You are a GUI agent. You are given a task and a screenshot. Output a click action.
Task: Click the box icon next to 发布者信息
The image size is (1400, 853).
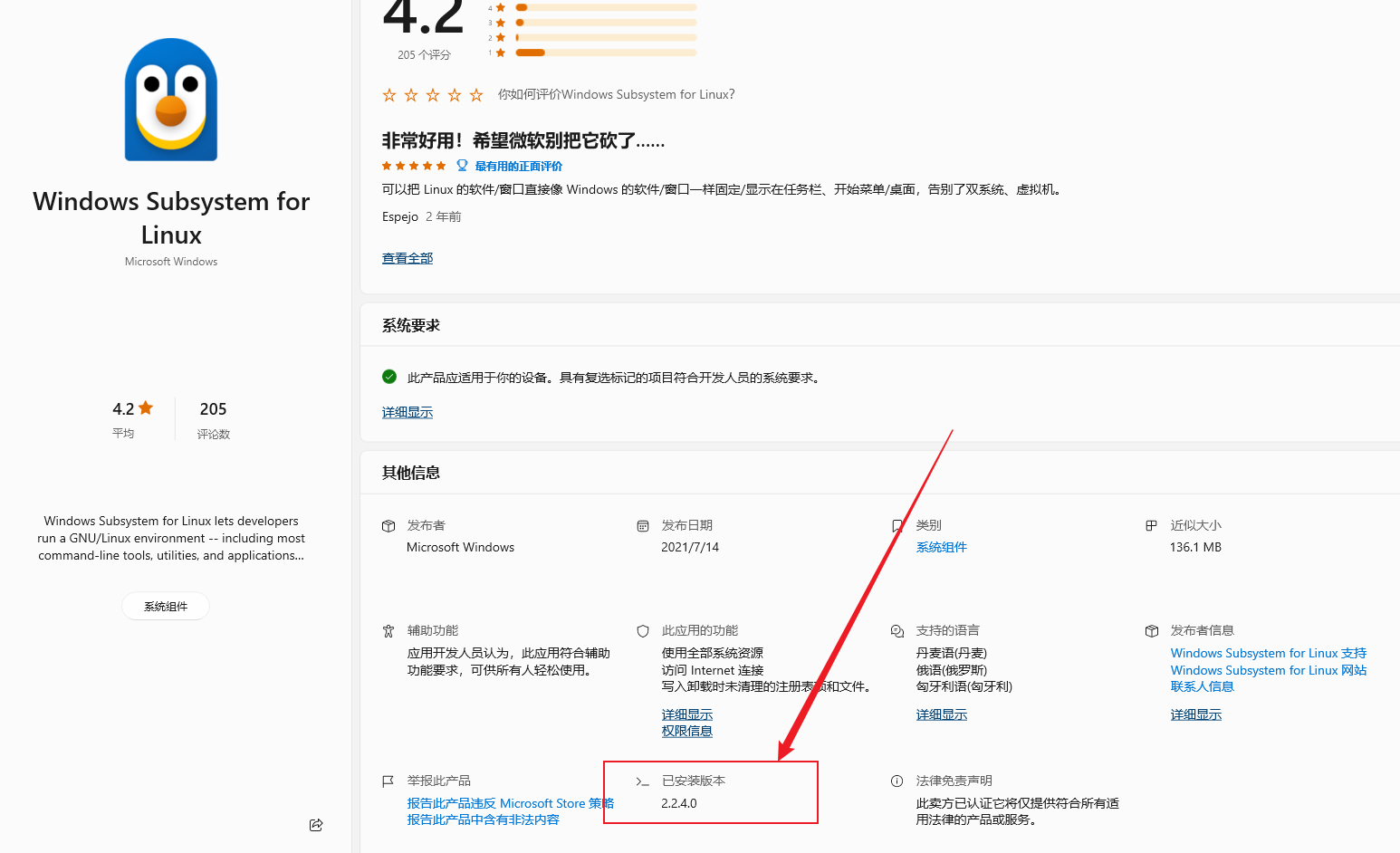(x=1152, y=631)
